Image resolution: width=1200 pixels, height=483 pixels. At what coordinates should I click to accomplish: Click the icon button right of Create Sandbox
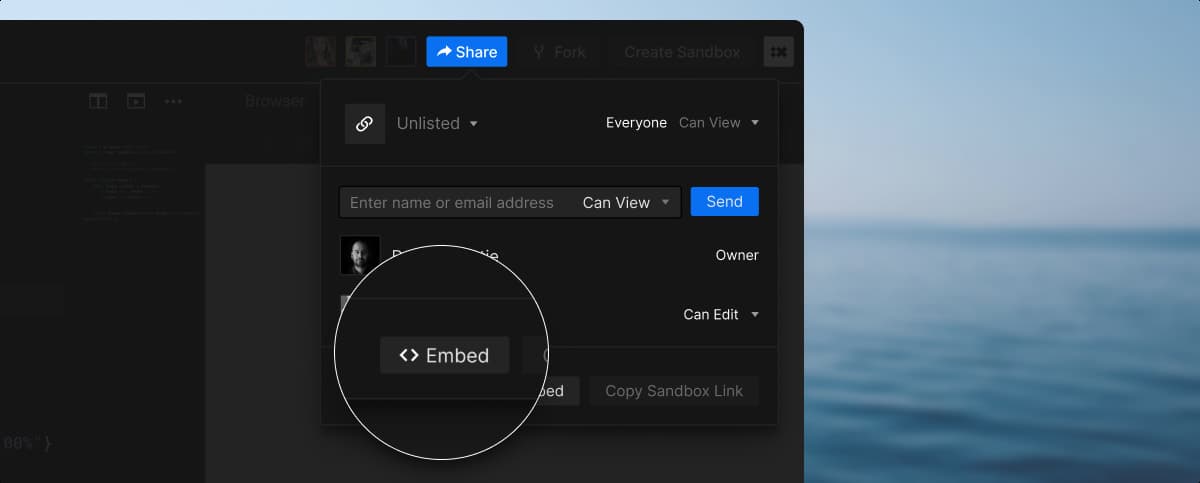point(778,52)
